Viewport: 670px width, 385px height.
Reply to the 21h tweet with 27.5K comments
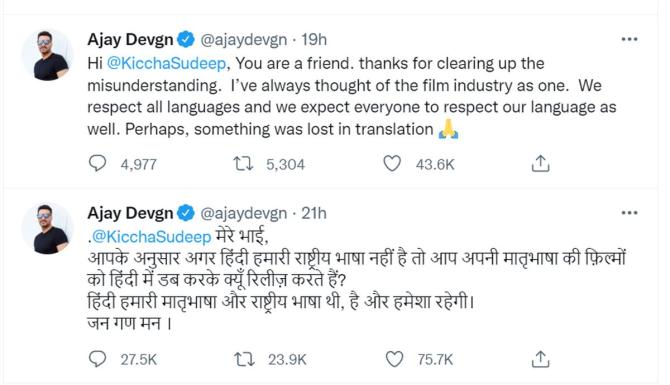[x=97, y=359]
